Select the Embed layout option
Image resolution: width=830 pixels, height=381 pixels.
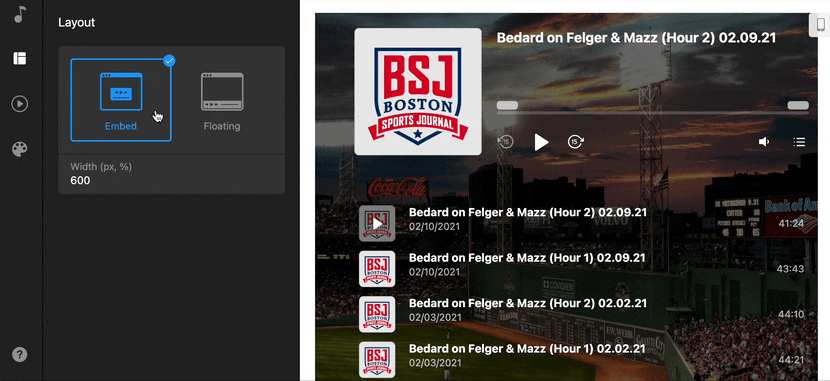121,100
